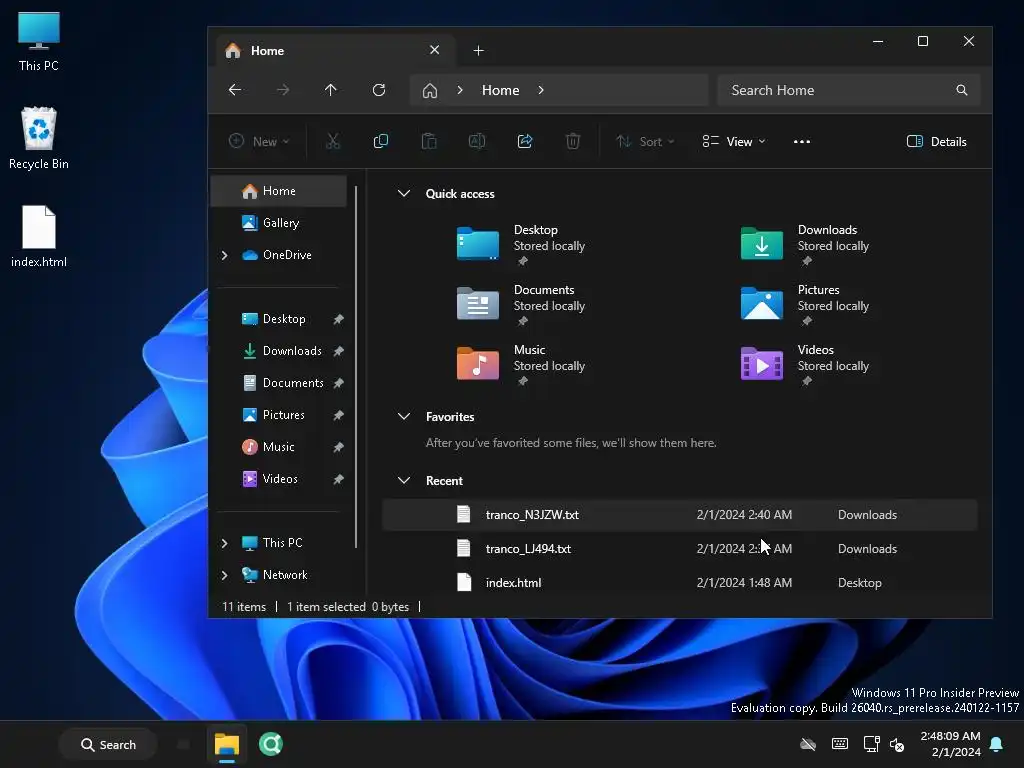
Task: Open notifications bell in system tray
Action: pyautogui.click(x=997, y=744)
